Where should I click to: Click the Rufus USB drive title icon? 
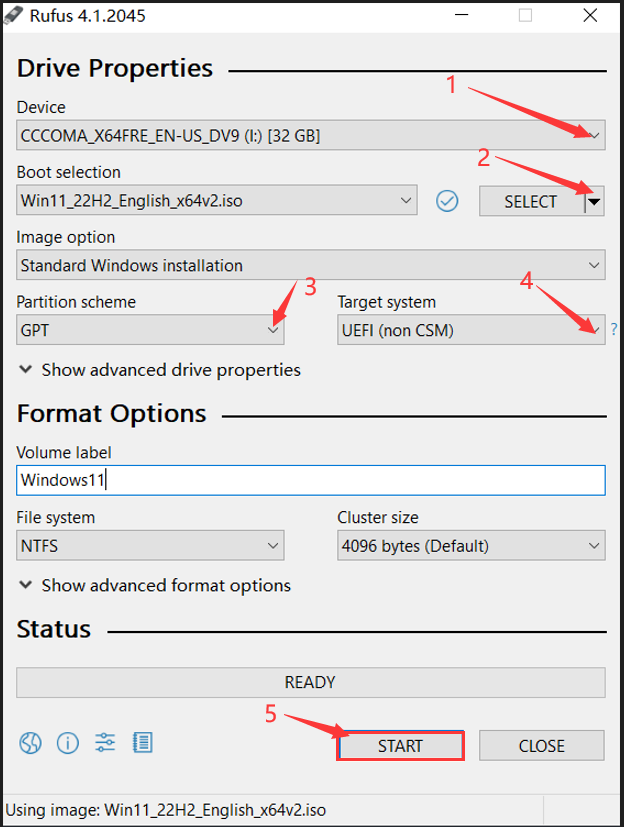point(13,15)
